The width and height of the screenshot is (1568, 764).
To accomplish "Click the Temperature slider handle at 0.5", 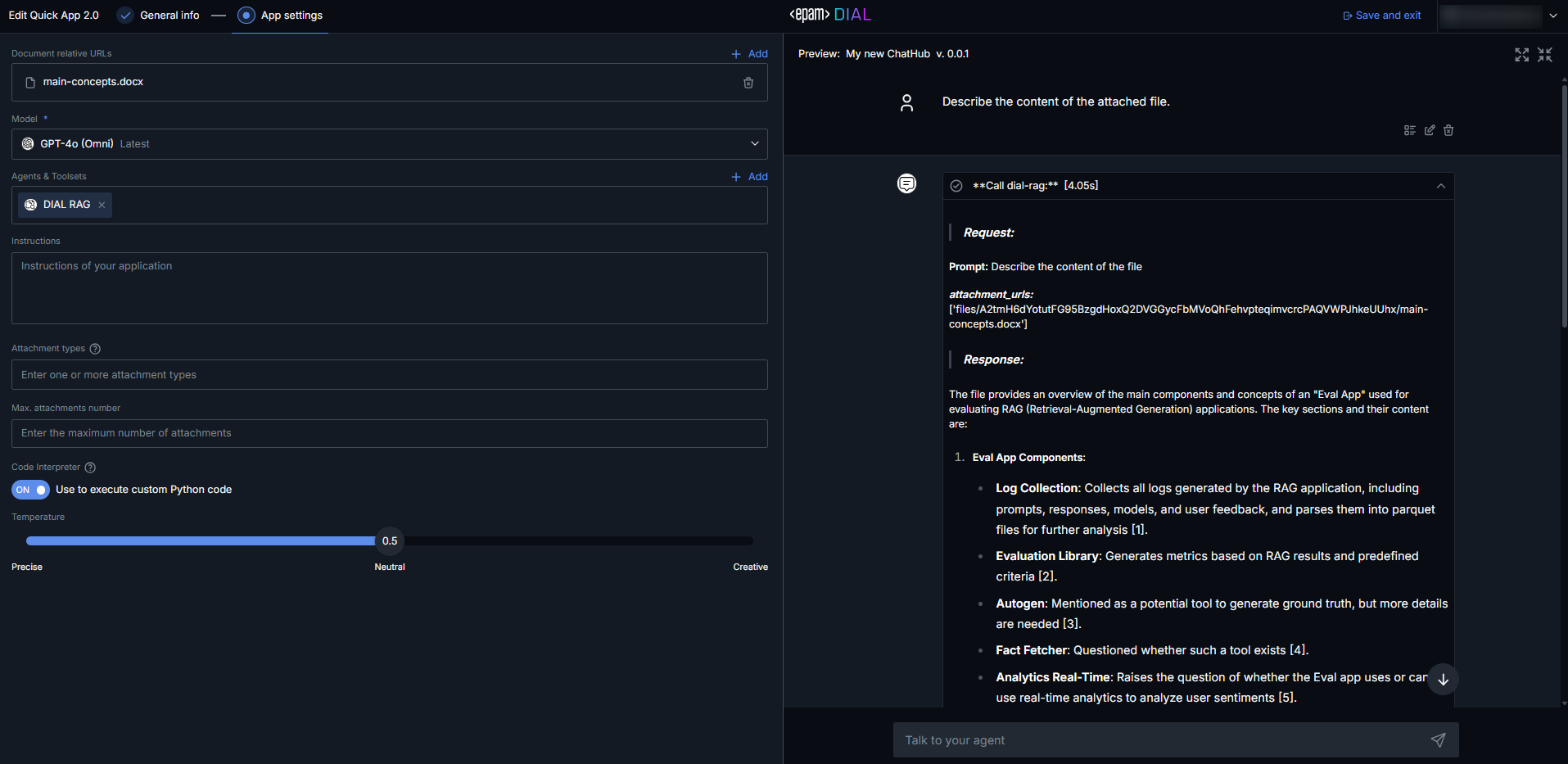I will 390,541.
